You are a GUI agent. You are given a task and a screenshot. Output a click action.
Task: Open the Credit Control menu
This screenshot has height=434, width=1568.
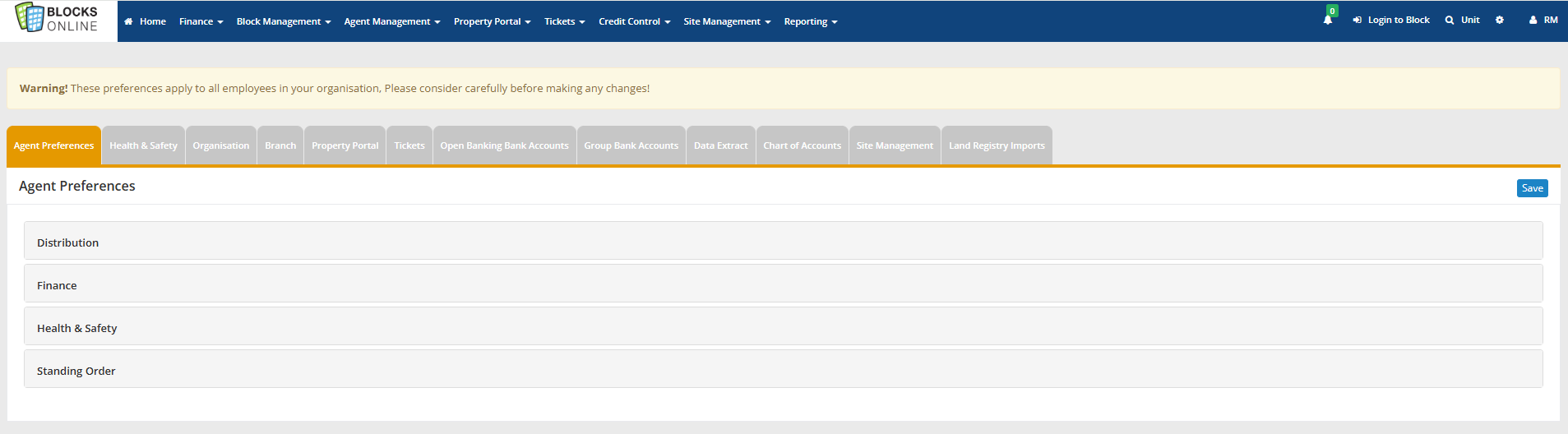coord(634,21)
